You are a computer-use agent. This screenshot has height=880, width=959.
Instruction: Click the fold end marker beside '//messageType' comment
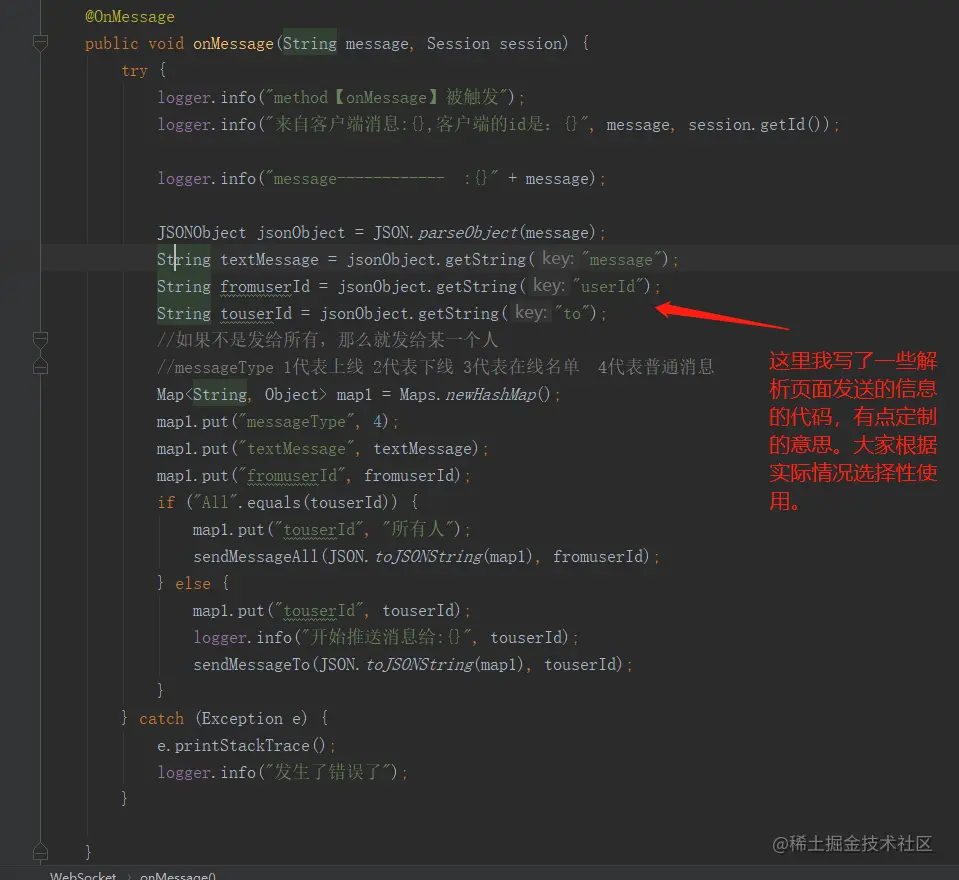(40, 367)
